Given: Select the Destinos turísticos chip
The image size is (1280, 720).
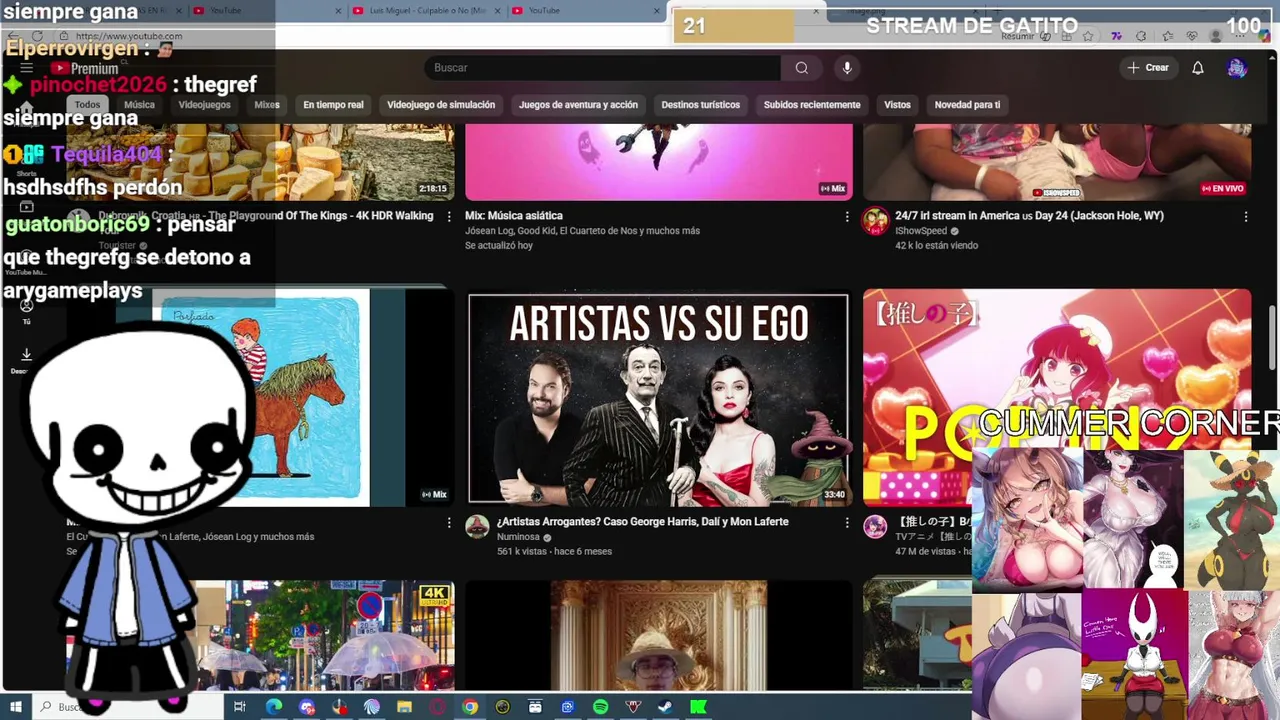Looking at the screenshot, I should pyautogui.click(x=700, y=105).
